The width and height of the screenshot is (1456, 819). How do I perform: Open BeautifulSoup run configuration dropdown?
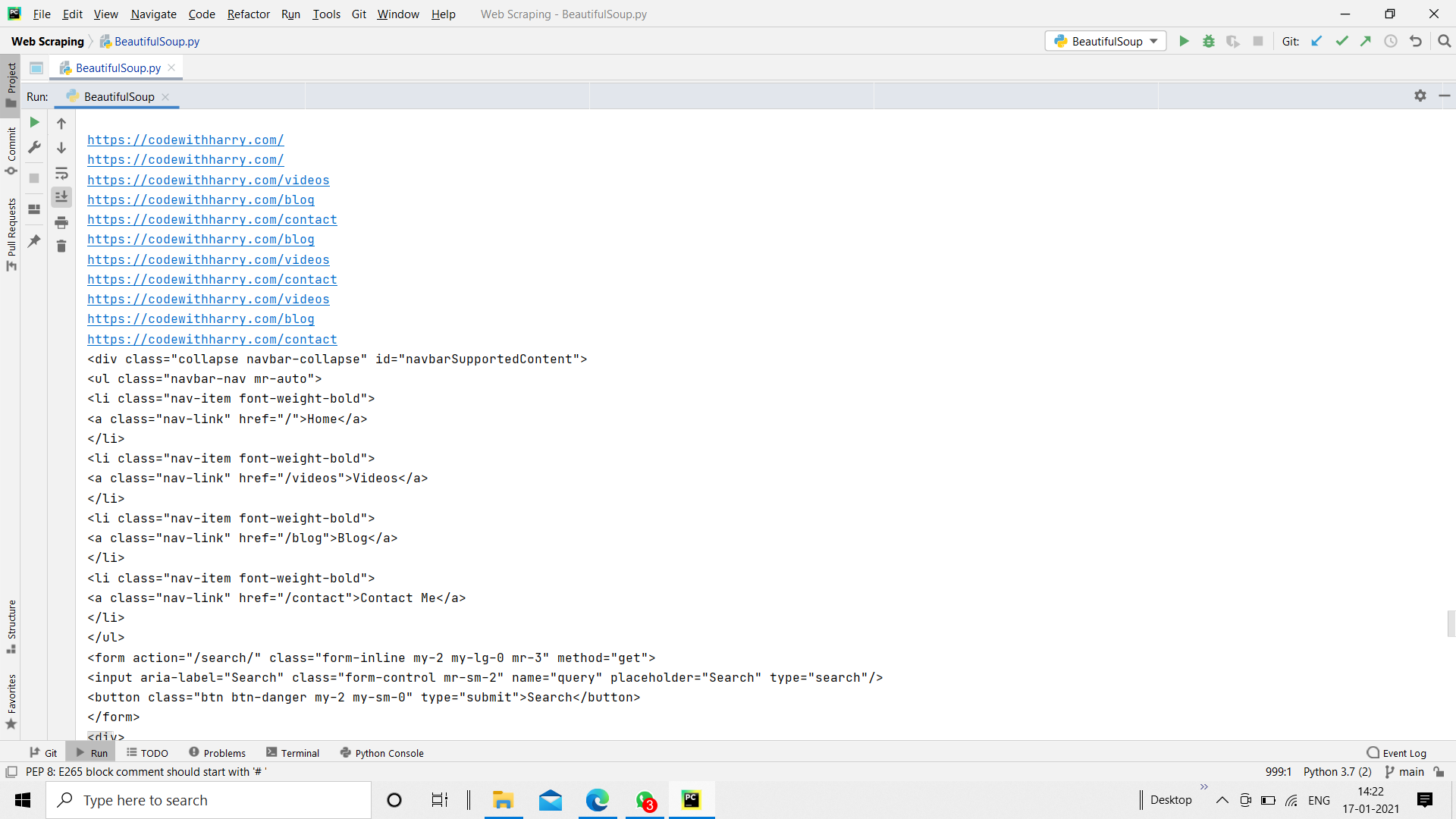click(x=1106, y=42)
